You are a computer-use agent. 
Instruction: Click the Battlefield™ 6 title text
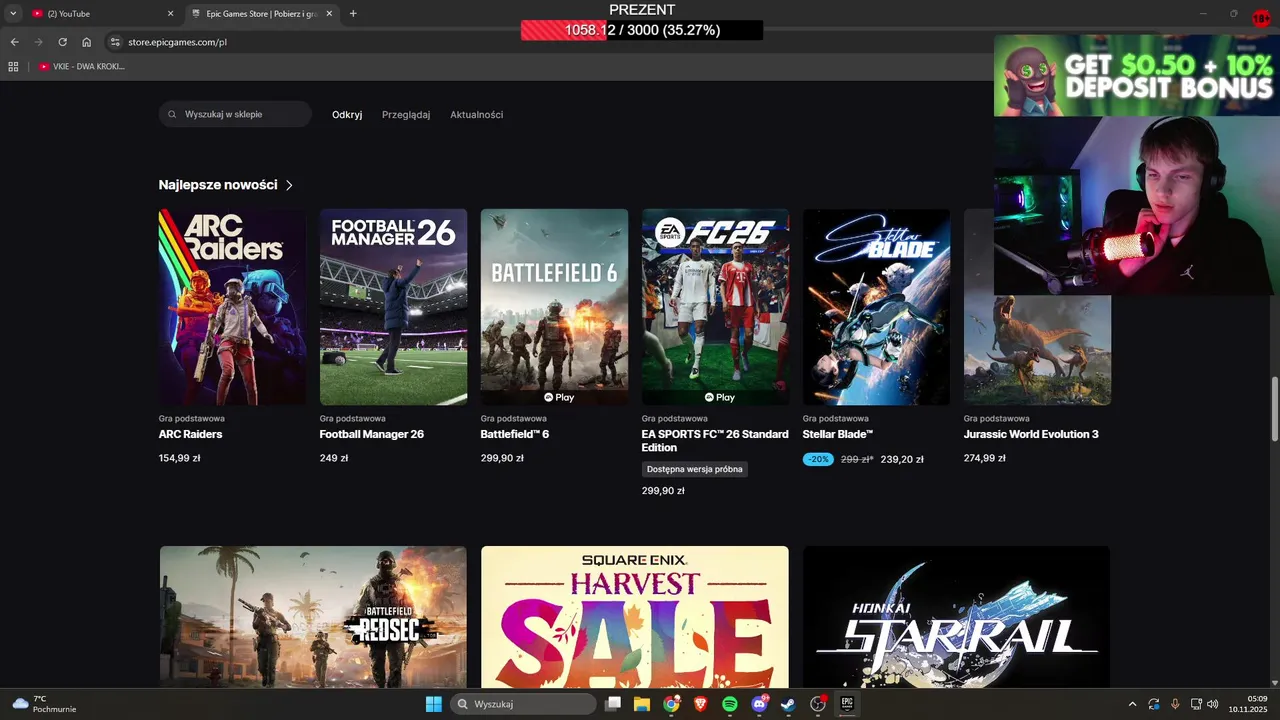tap(515, 434)
